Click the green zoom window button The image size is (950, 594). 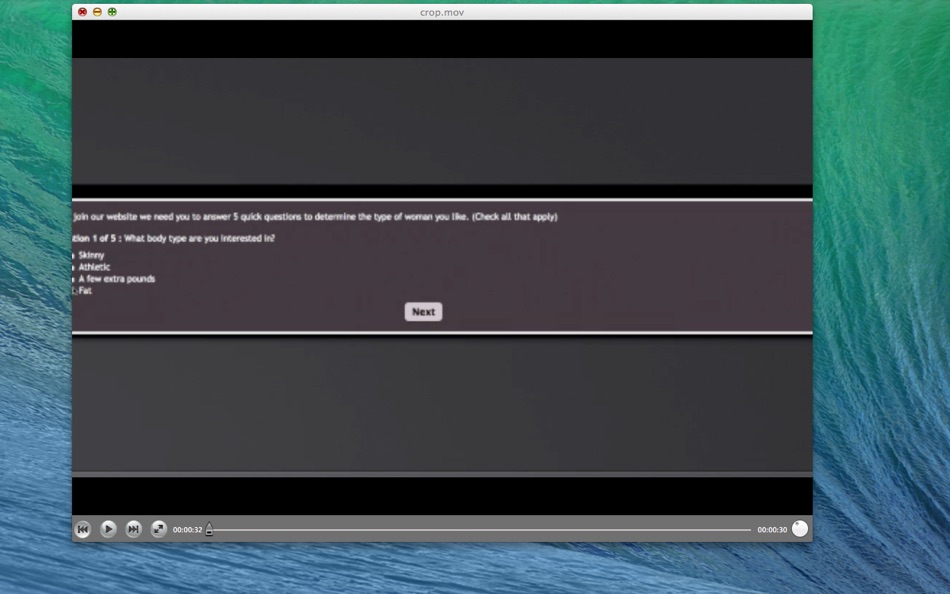(113, 12)
